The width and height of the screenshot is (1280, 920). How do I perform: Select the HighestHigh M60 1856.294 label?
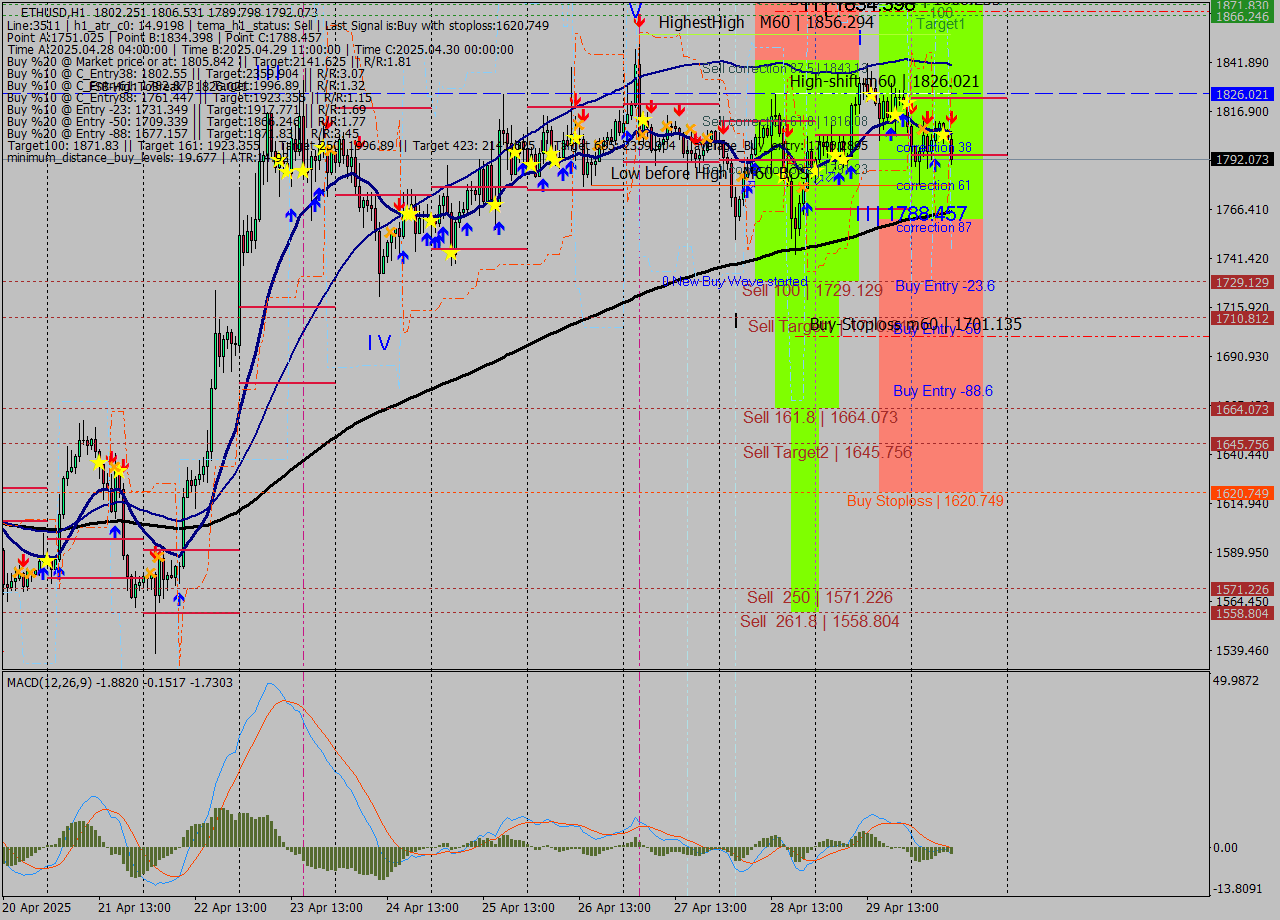766,22
